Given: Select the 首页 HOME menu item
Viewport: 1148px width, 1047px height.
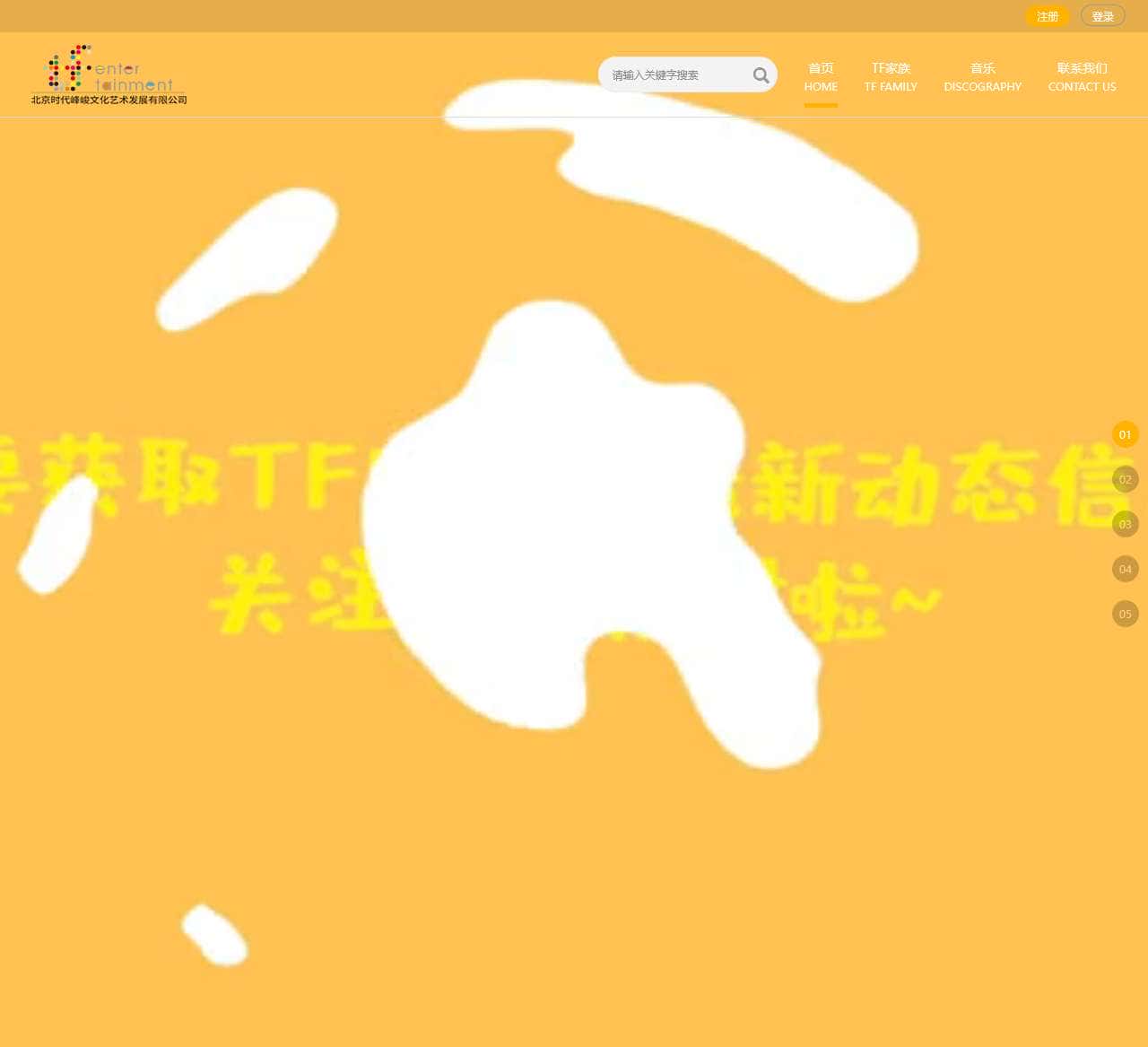Looking at the screenshot, I should click(821, 77).
